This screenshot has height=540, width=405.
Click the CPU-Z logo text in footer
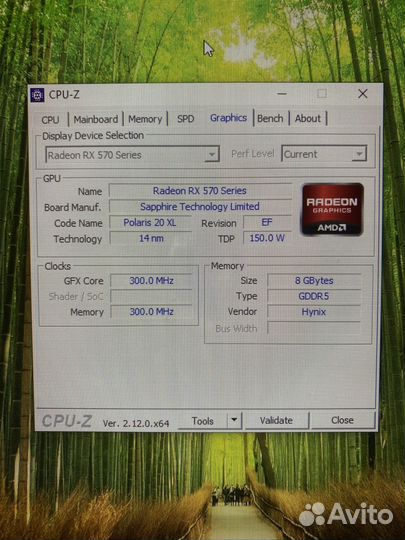(x=67, y=421)
